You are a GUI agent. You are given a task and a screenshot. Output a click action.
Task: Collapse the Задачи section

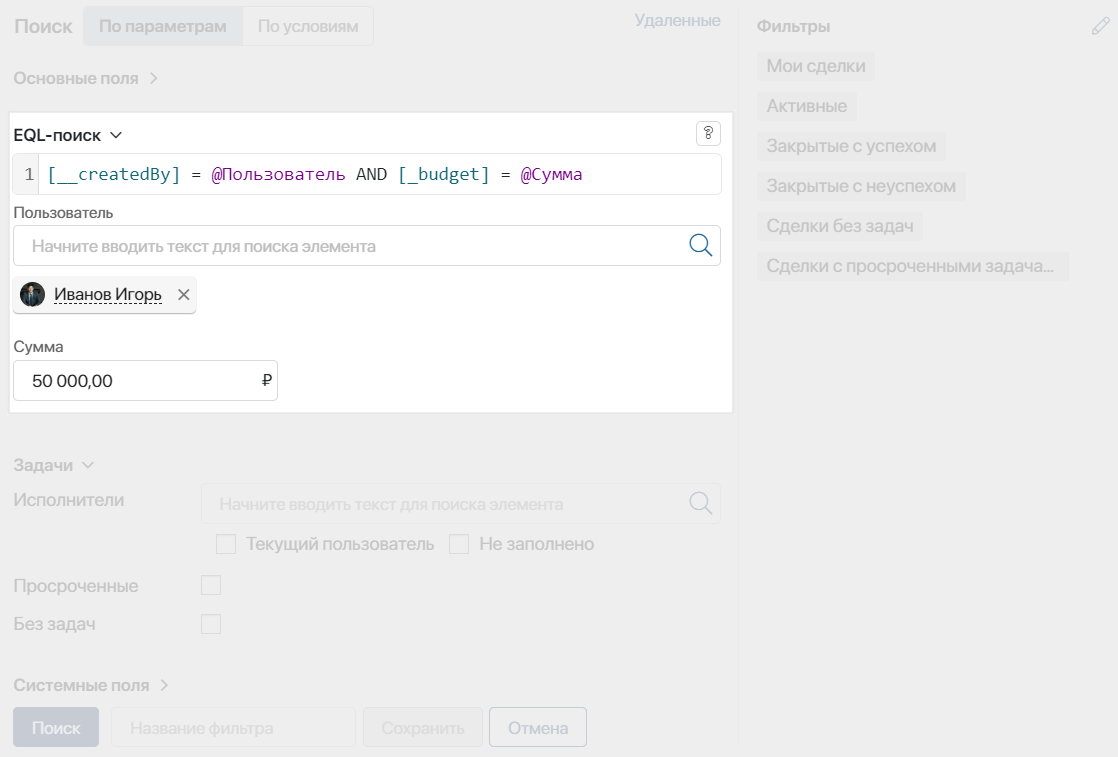point(53,465)
